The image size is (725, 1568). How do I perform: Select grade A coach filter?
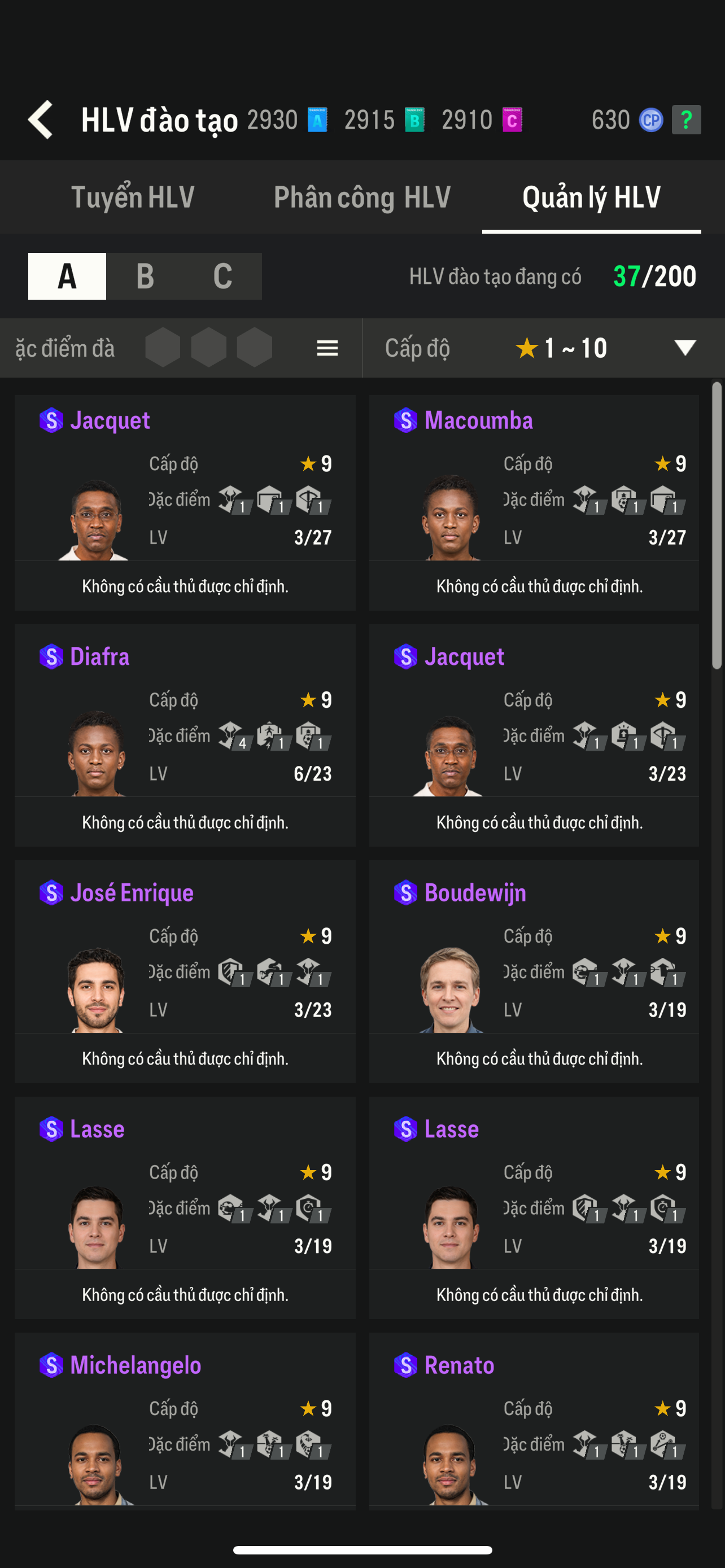[x=67, y=277]
